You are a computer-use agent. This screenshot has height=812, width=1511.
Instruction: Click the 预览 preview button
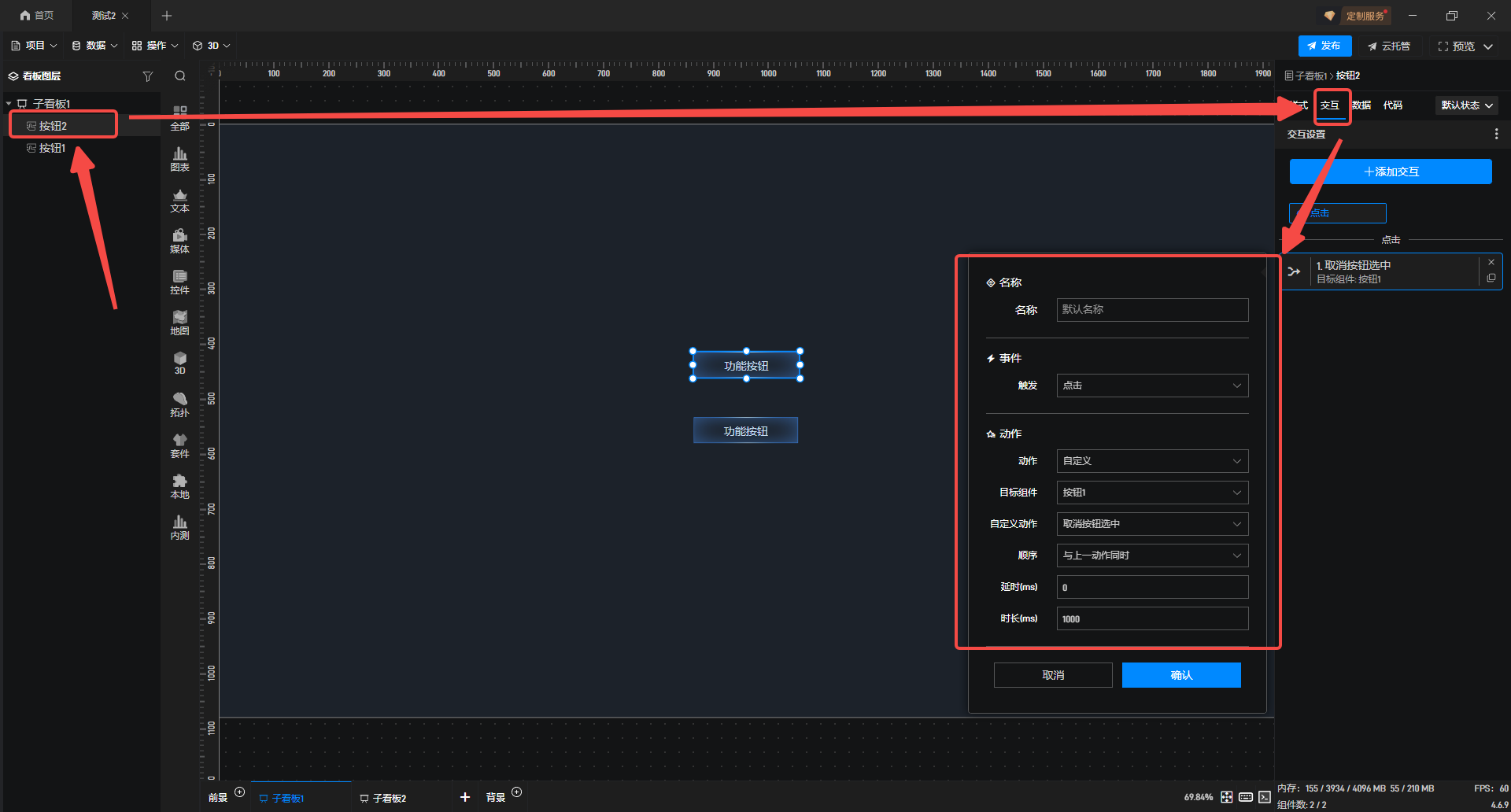coord(1457,46)
